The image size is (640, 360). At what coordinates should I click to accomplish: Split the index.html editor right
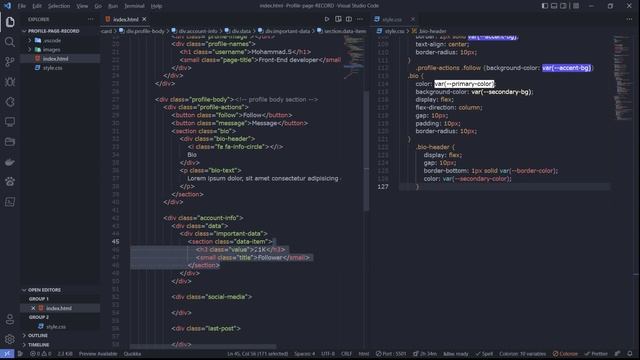349,19
